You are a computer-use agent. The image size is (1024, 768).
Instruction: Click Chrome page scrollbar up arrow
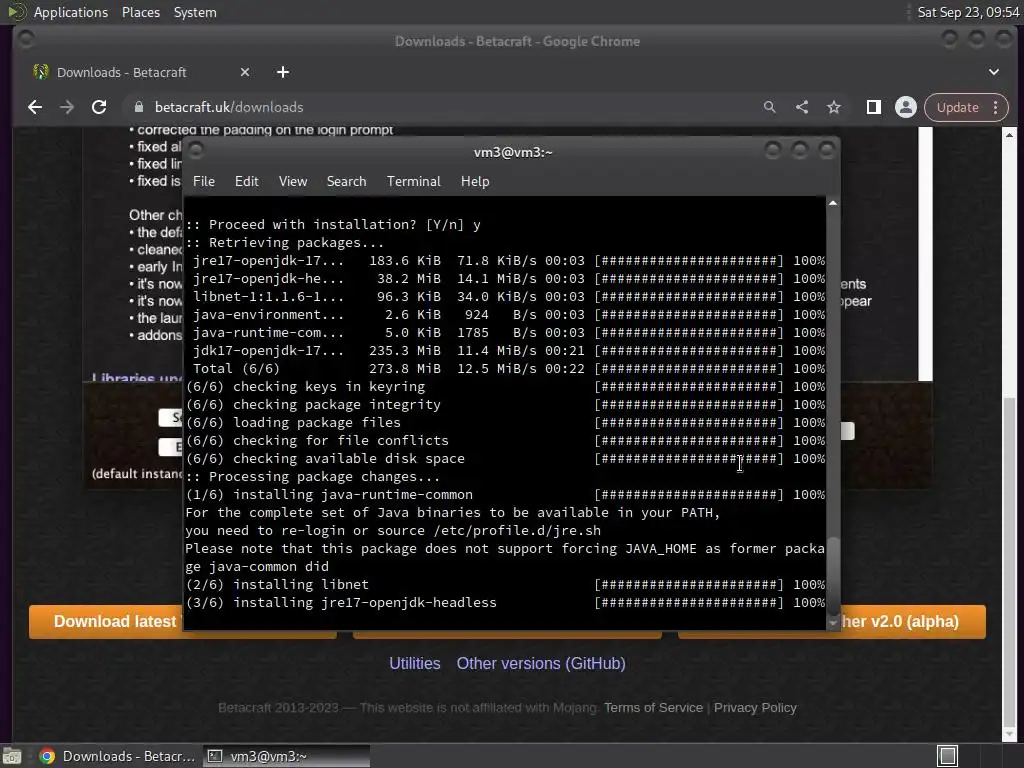click(x=1009, y=135)
